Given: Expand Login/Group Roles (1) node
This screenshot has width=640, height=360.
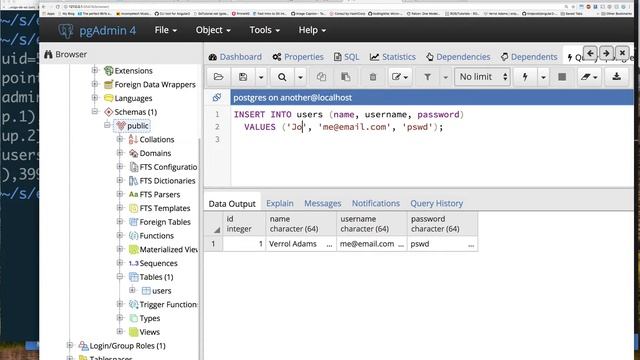Looking at the screenshot, I should (x=70, y=345).
